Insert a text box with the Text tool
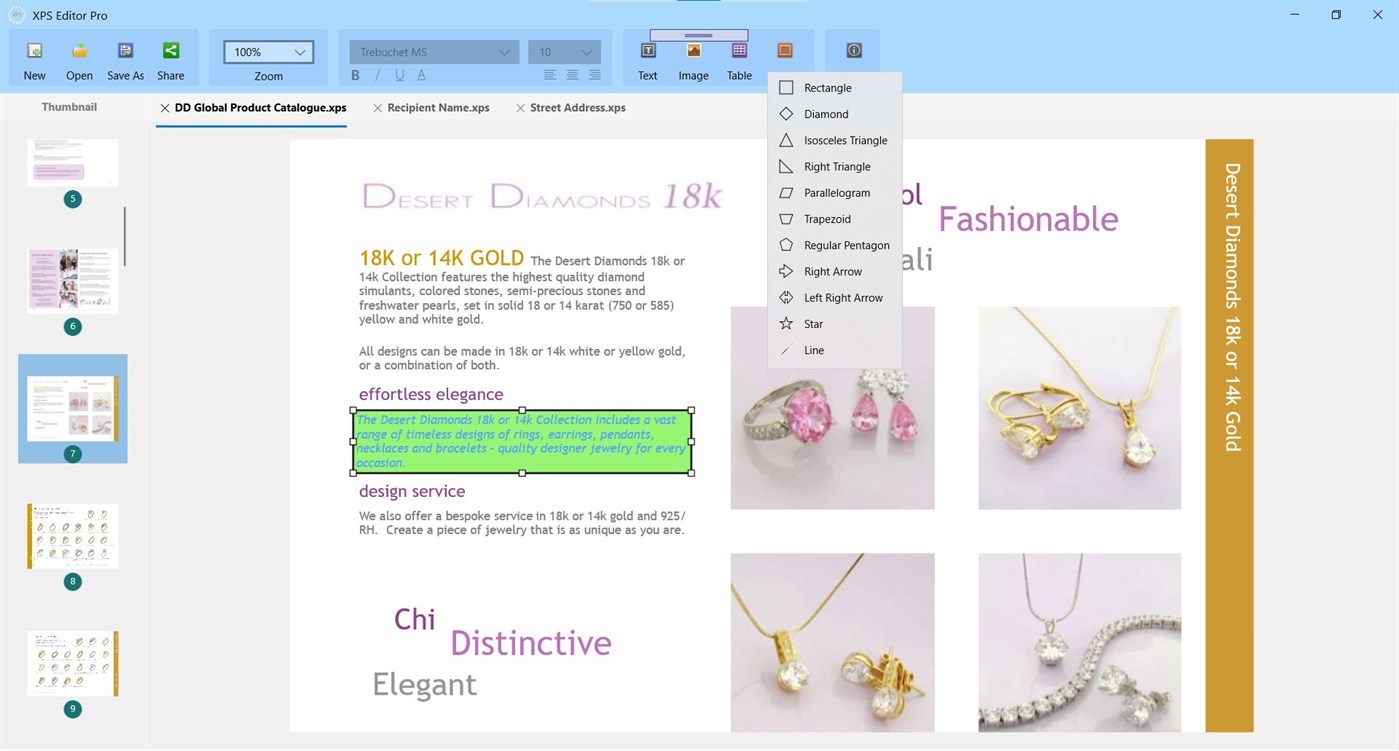This screenshot has width=1399, height=751. (x=647, y=57)
